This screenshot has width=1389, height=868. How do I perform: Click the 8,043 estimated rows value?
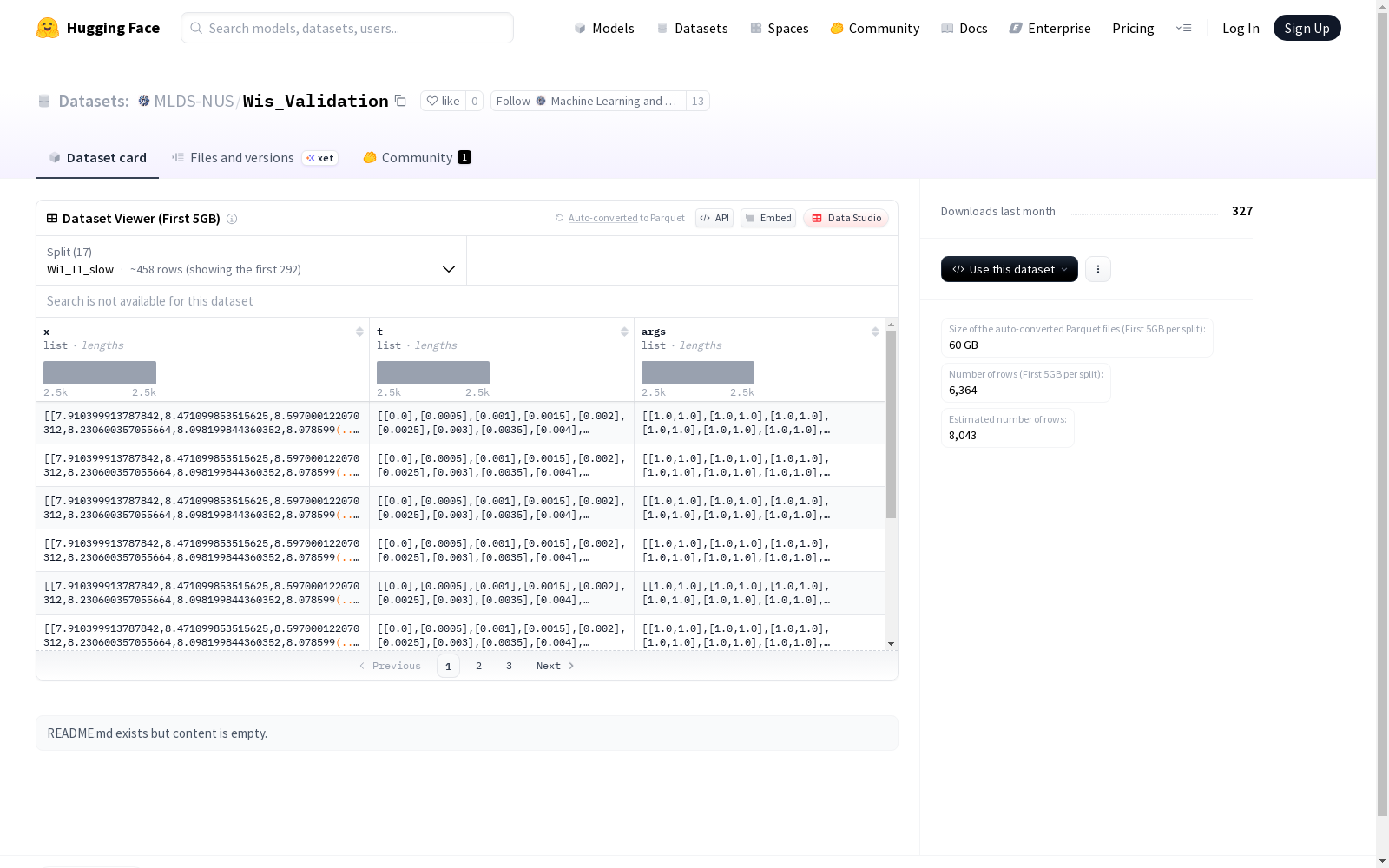(x=963, y=435)
